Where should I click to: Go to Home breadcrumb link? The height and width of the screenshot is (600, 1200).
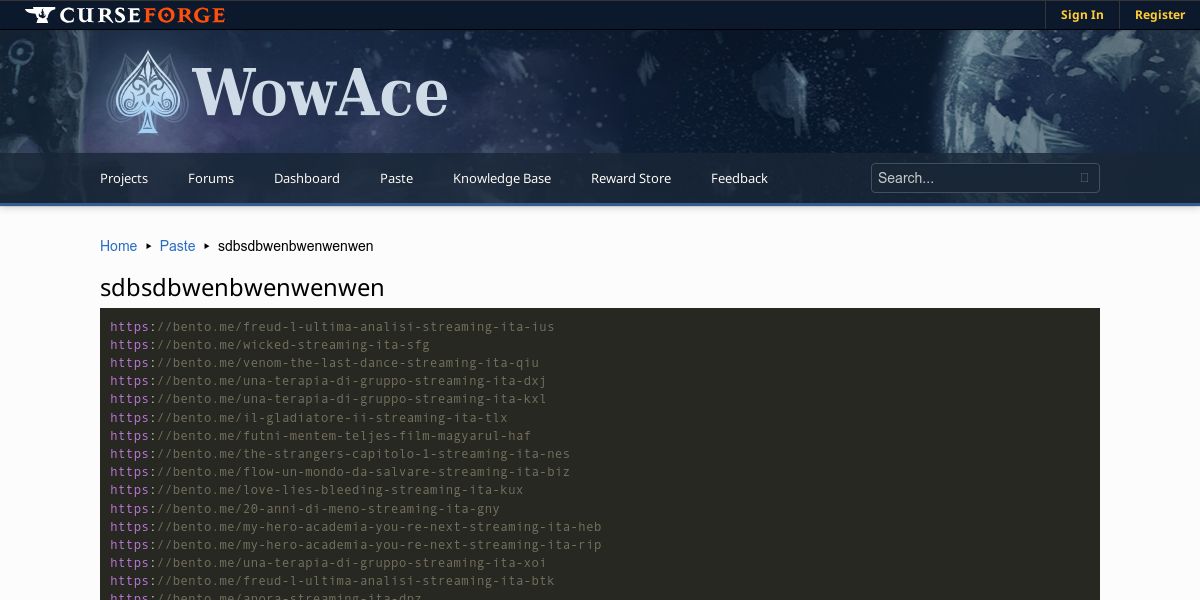pos(118,246)
